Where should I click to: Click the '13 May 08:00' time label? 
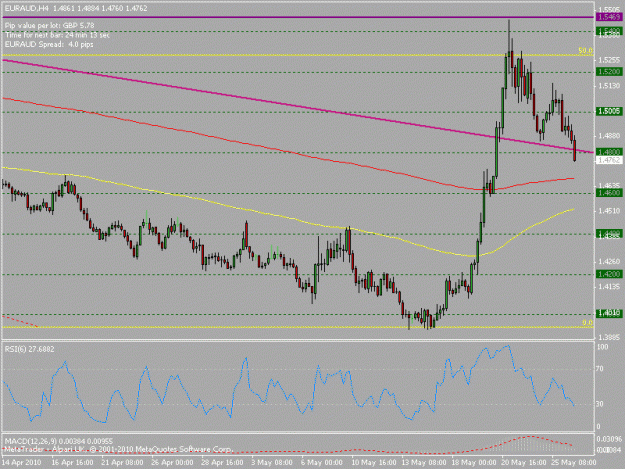pos(422,463)
